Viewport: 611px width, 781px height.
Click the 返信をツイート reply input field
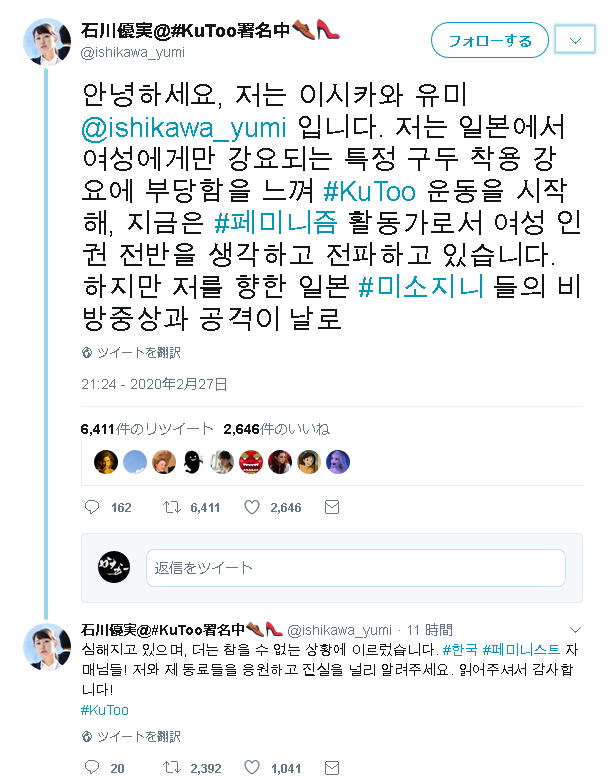tap(356, 568)
